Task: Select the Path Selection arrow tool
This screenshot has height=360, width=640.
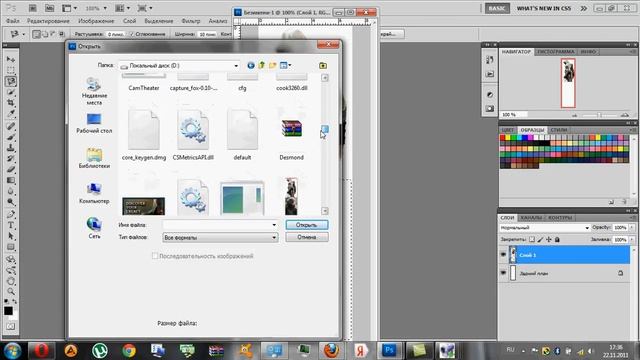Action: click(x=11, y=236)
